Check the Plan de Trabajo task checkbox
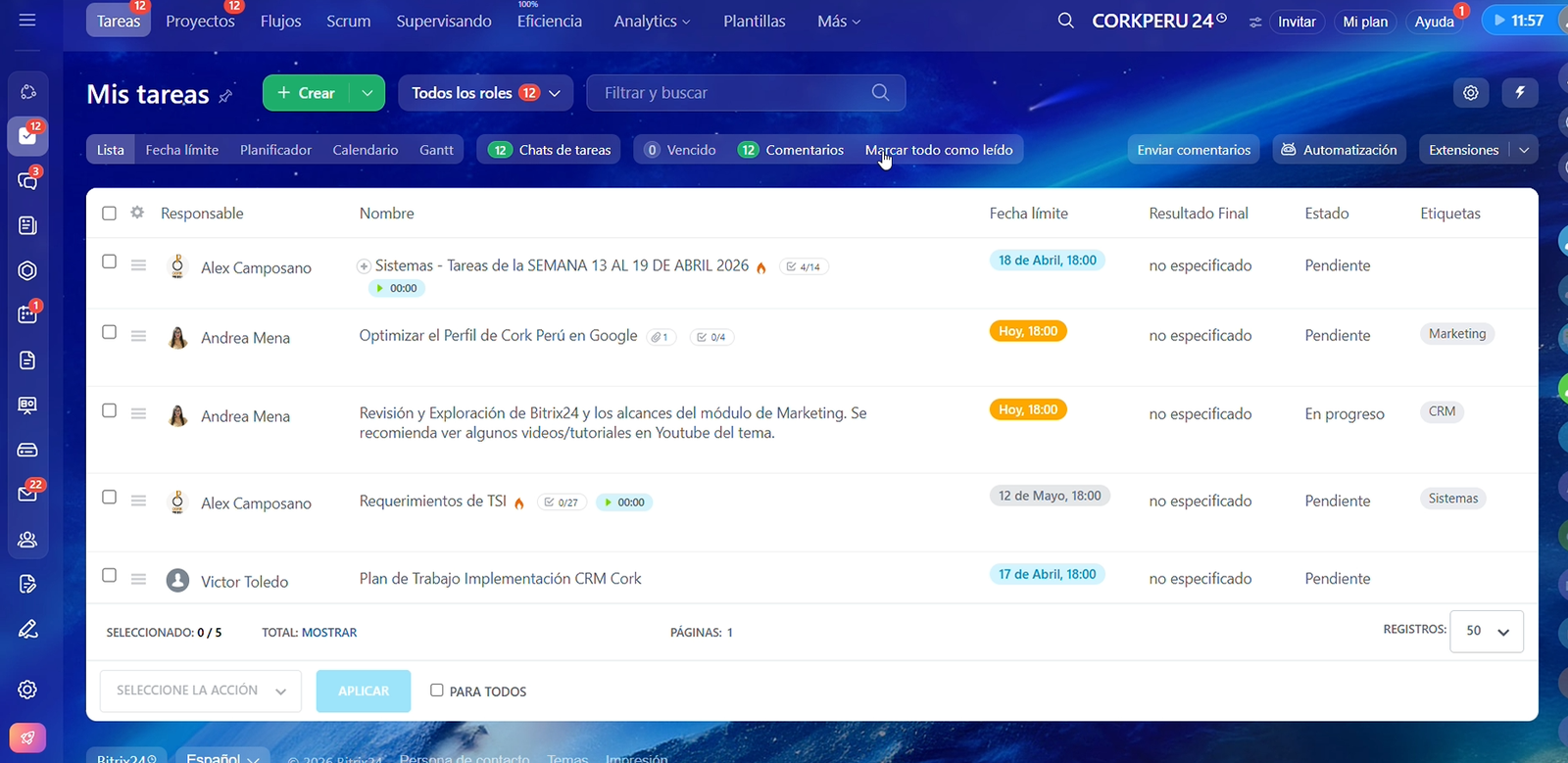This screenshot has height=763, width=1568. coord(109,575)
